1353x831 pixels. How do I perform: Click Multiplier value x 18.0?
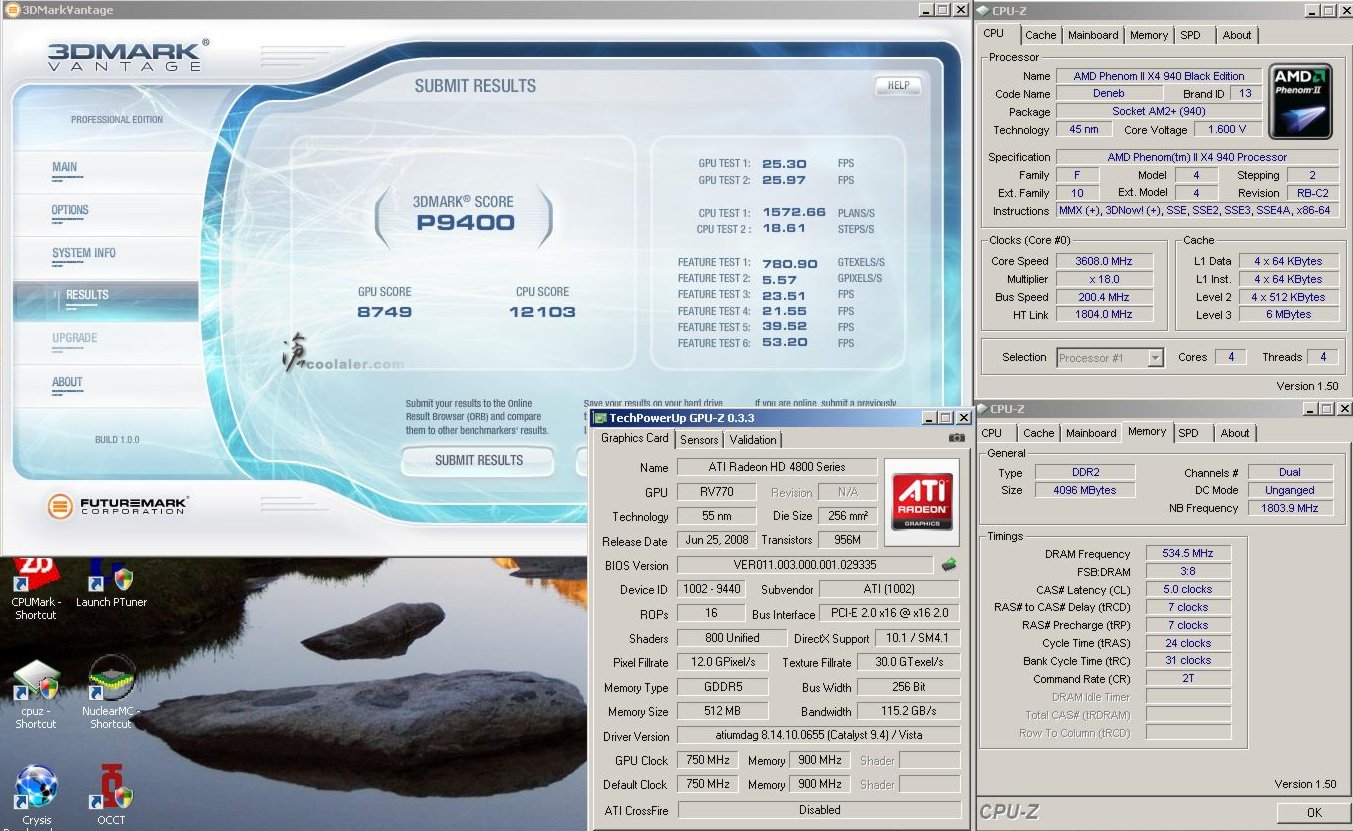coord(1104,279)
